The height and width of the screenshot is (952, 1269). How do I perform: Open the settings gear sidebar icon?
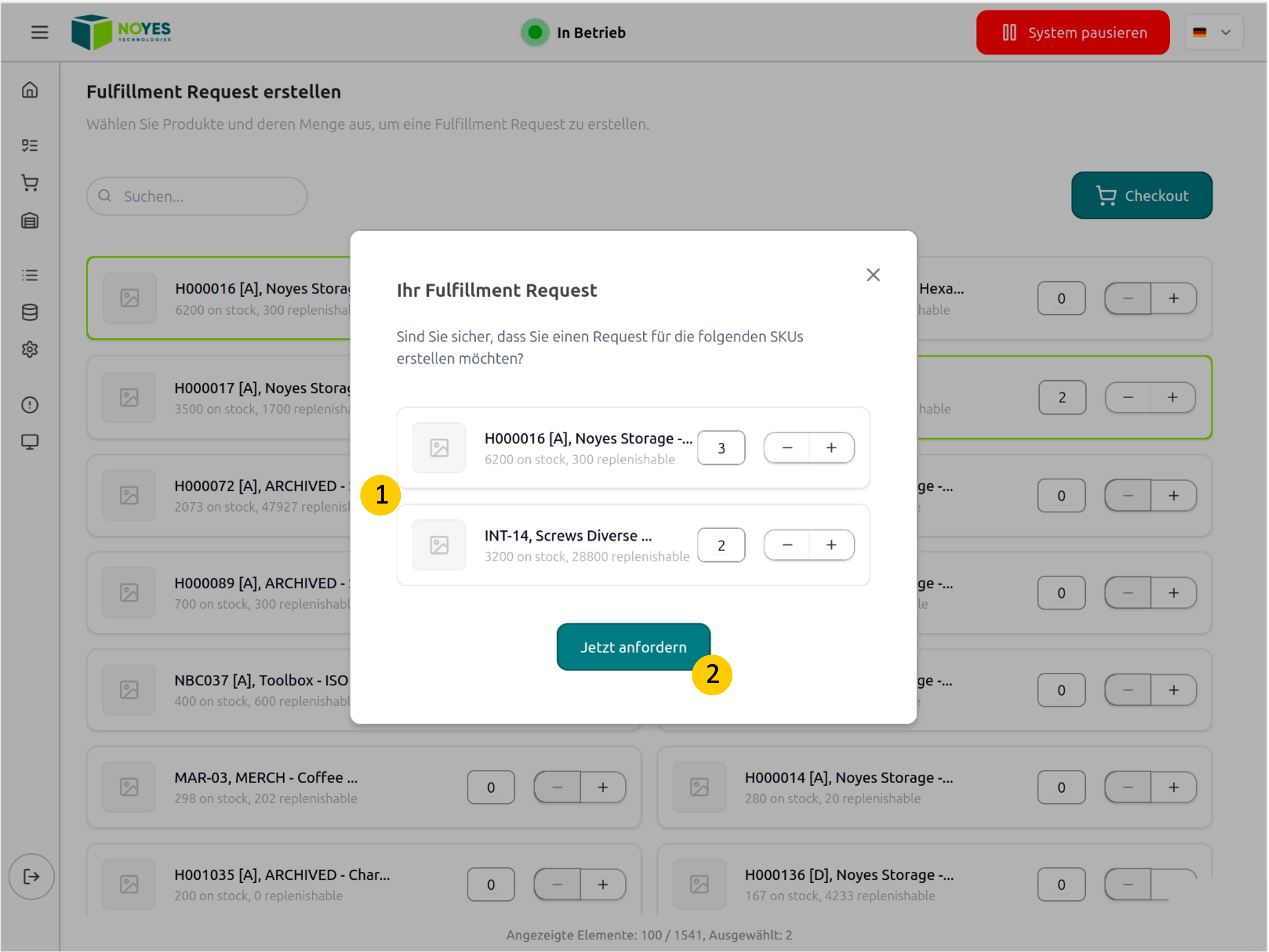[30, 349]
